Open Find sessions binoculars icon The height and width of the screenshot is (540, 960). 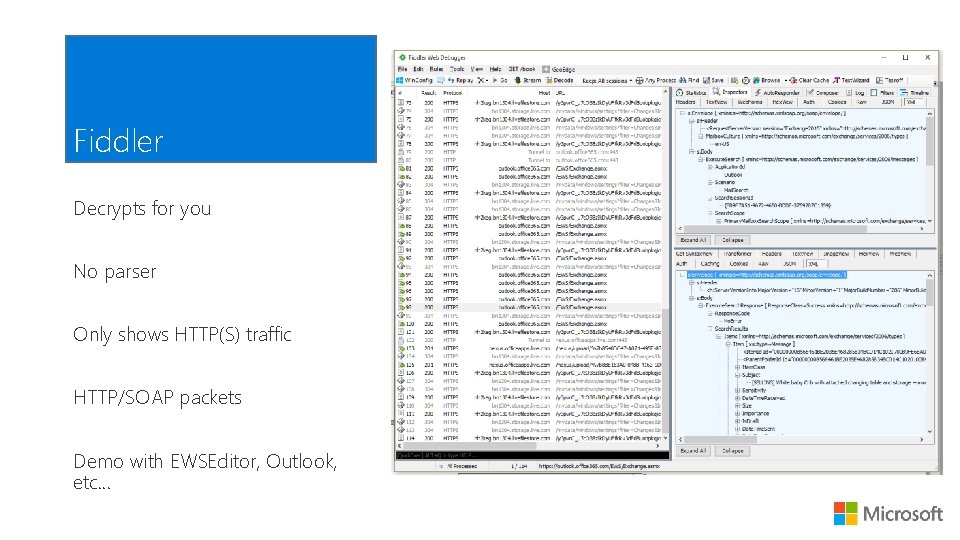coord(683,80)
